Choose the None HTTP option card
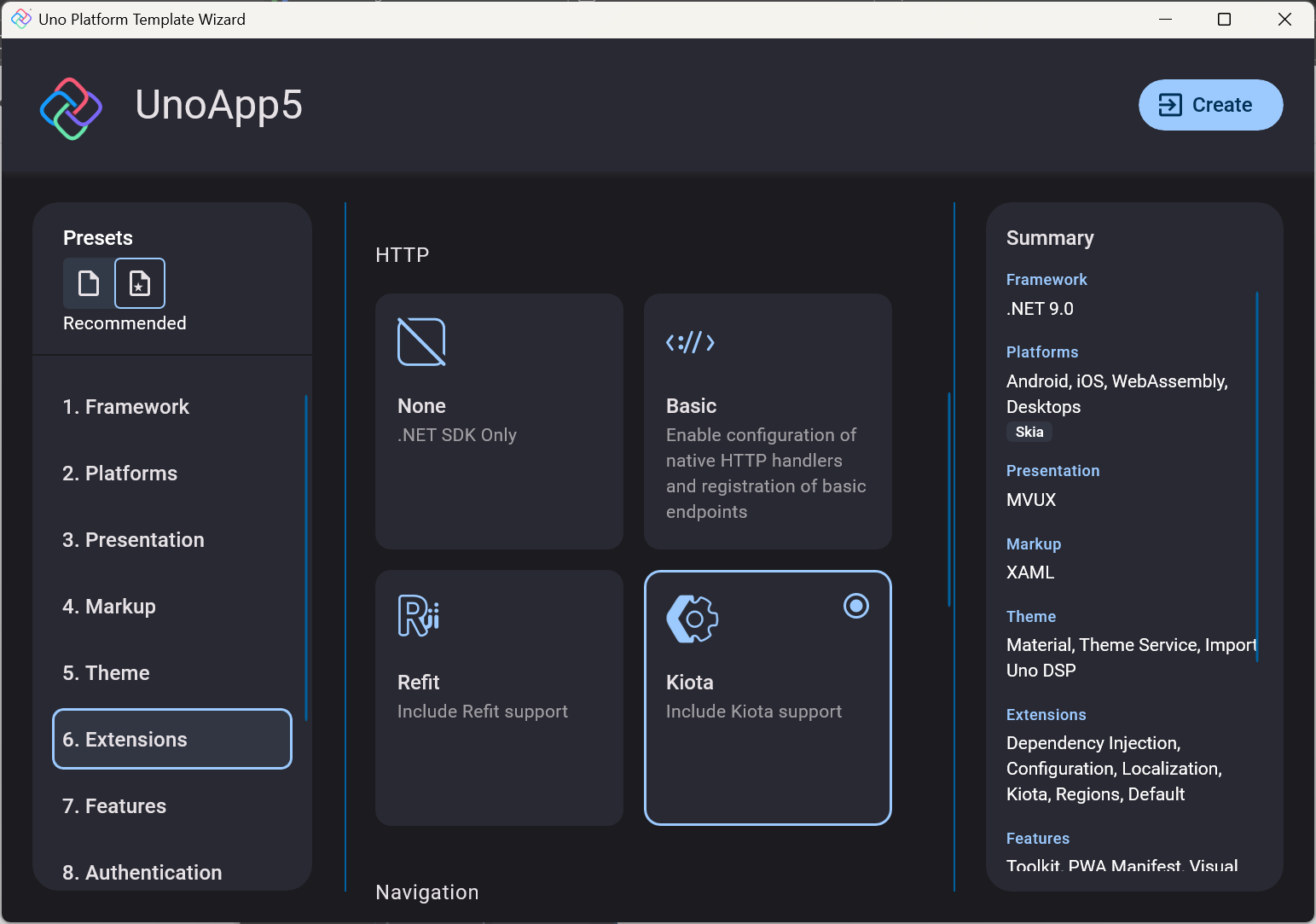 tap(499, 421)
